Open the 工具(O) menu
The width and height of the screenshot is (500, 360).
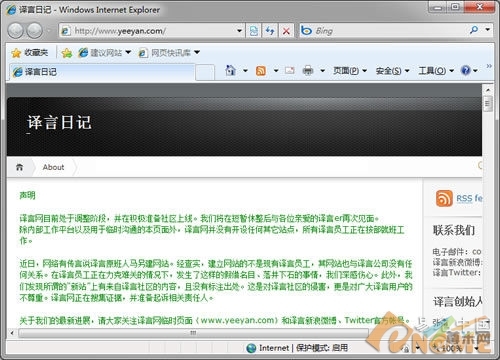(436, 71)
